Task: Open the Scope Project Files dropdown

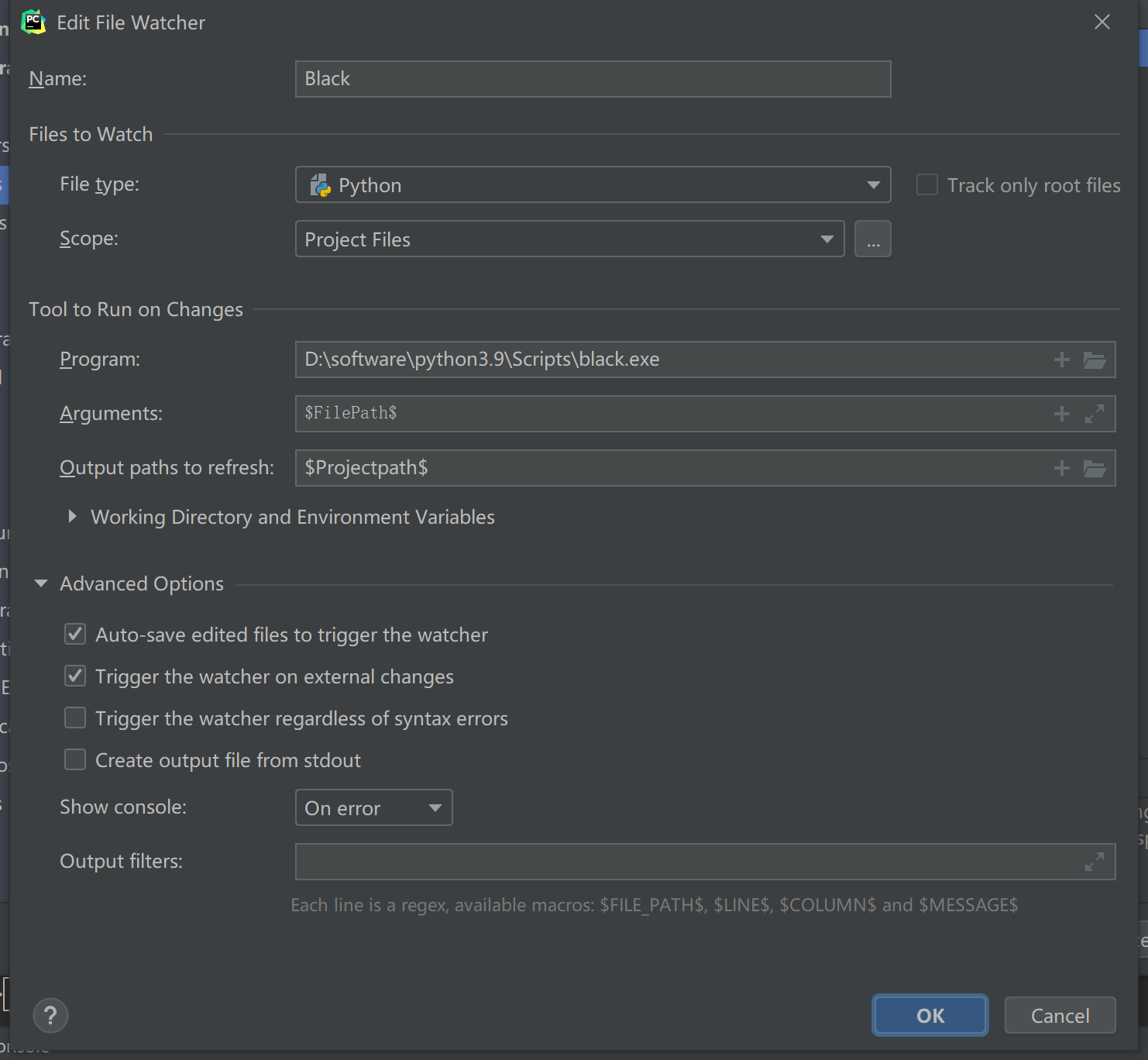Action: pyautogui.click(x=569, y=239)
